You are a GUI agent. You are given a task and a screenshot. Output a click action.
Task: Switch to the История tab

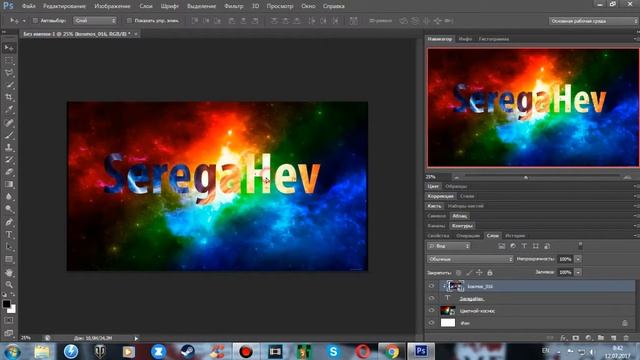pyautogui.click(x=515, y=236)
